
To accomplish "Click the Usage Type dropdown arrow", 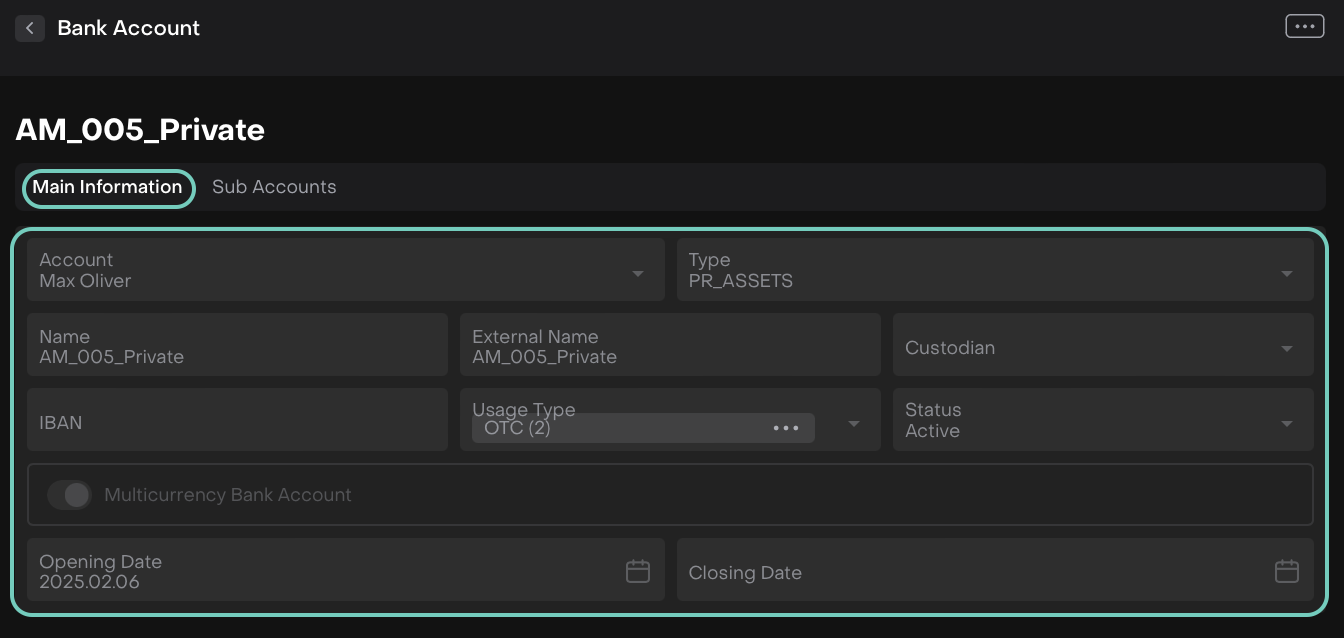I will pyautogui.click(x=854, y=424).
